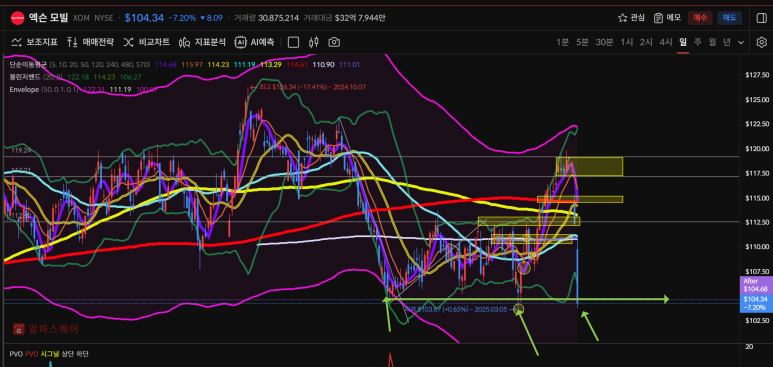Open the 메모 clipboard note
The width and height of the screenshot is (773, 367).
(667, 18)
